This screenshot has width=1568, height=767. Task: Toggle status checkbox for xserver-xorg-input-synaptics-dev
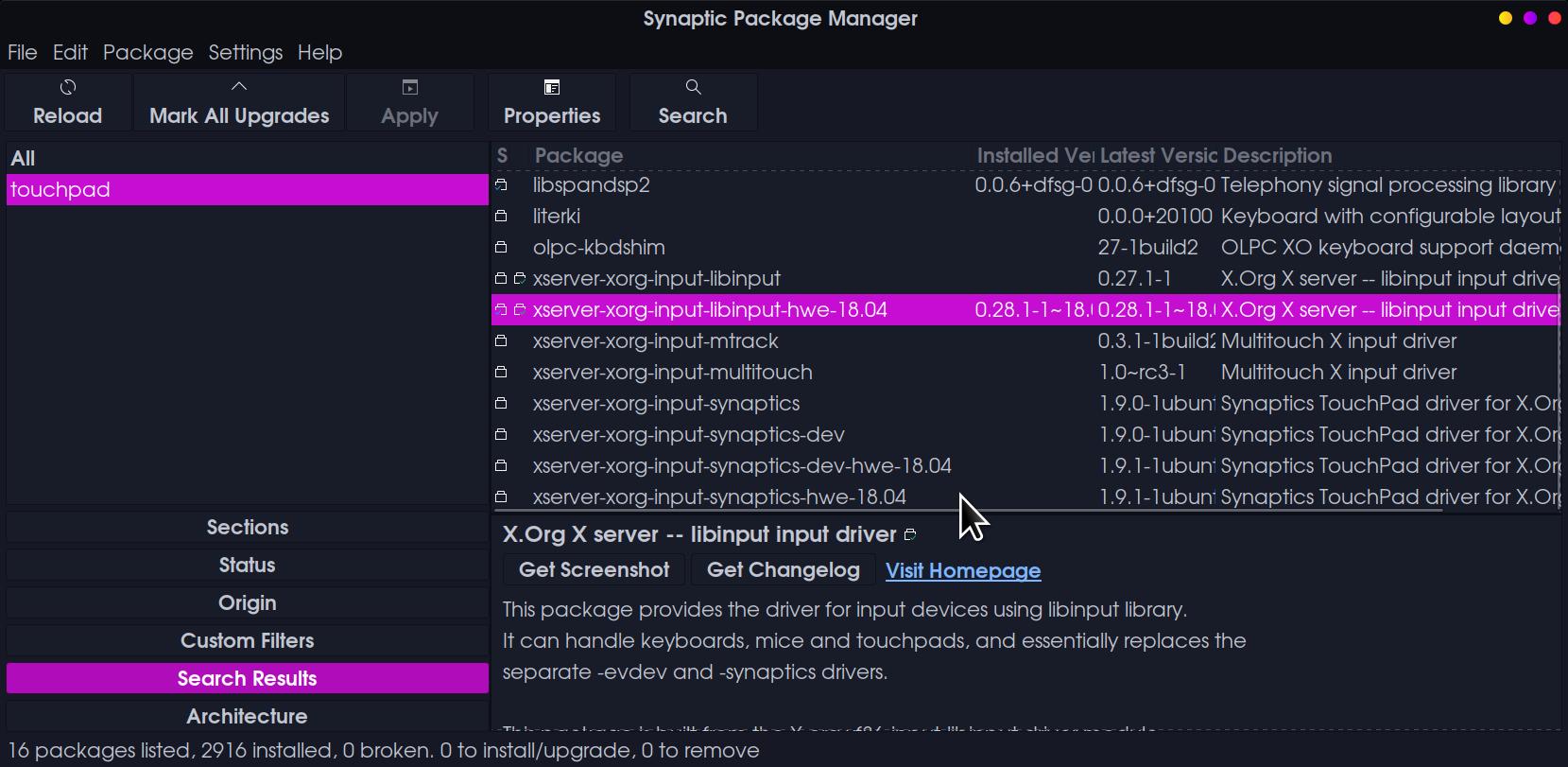501,434
